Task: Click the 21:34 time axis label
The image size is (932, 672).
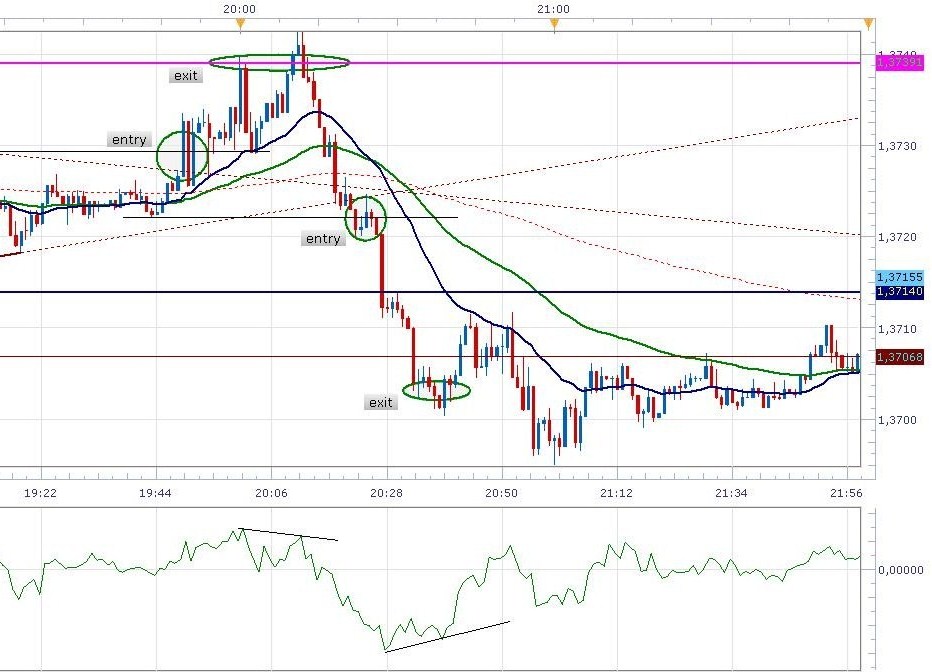Action: click(x=732, y=493)
